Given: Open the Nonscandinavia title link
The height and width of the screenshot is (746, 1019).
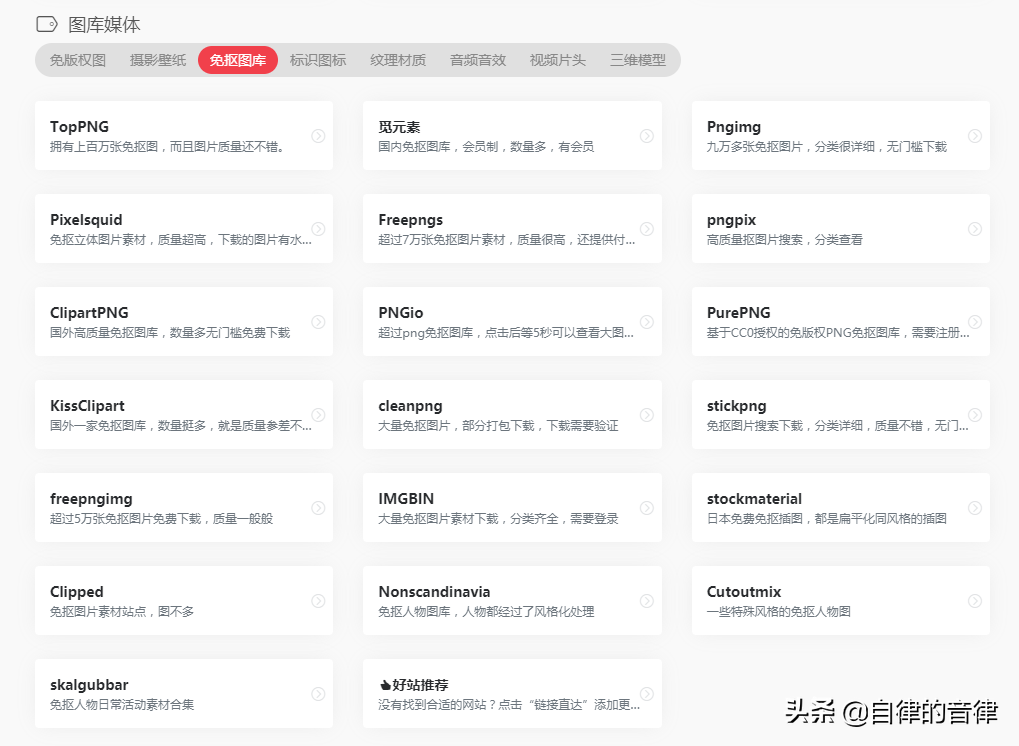Looking at the screenshot, I should click(434, 591).
